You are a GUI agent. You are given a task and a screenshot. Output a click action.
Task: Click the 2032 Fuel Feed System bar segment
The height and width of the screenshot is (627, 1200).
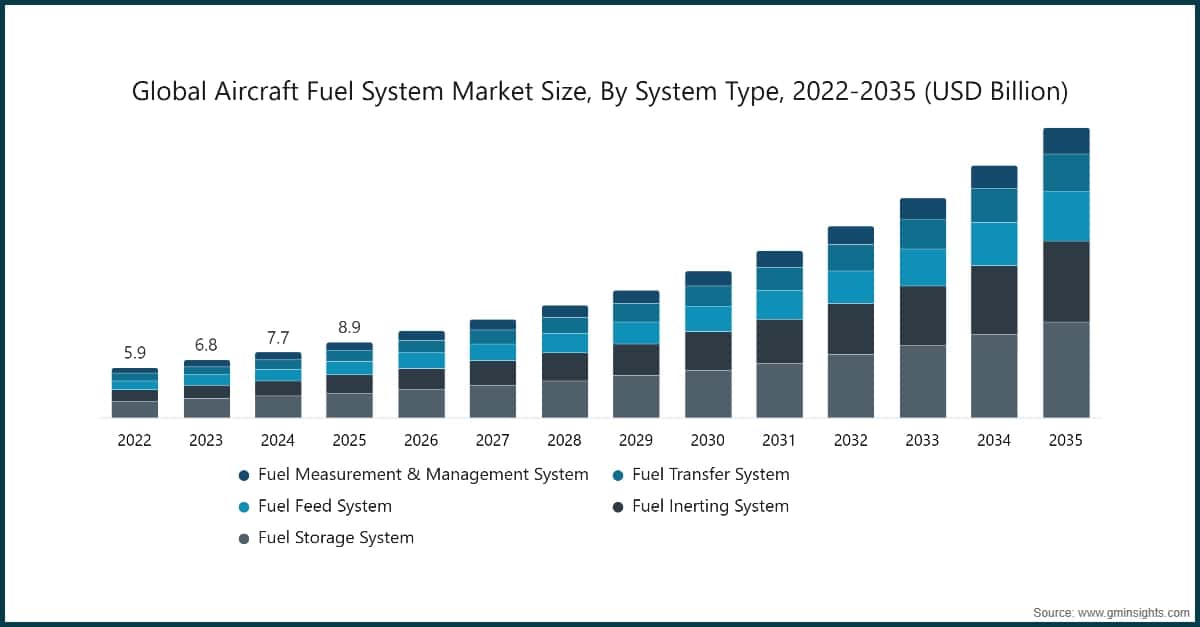[851, 287]
